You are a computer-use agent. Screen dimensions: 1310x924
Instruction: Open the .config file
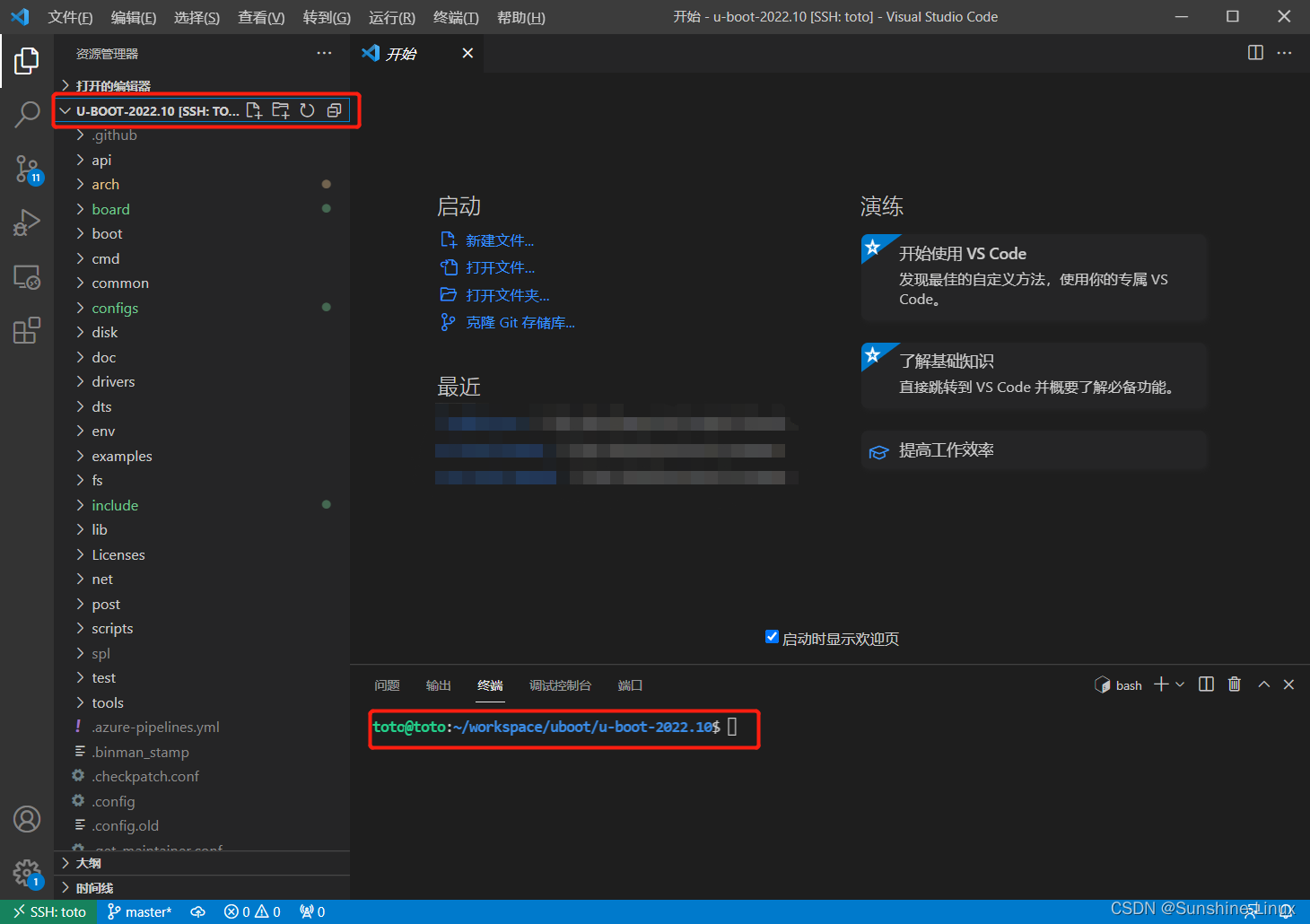click(202, 801)
